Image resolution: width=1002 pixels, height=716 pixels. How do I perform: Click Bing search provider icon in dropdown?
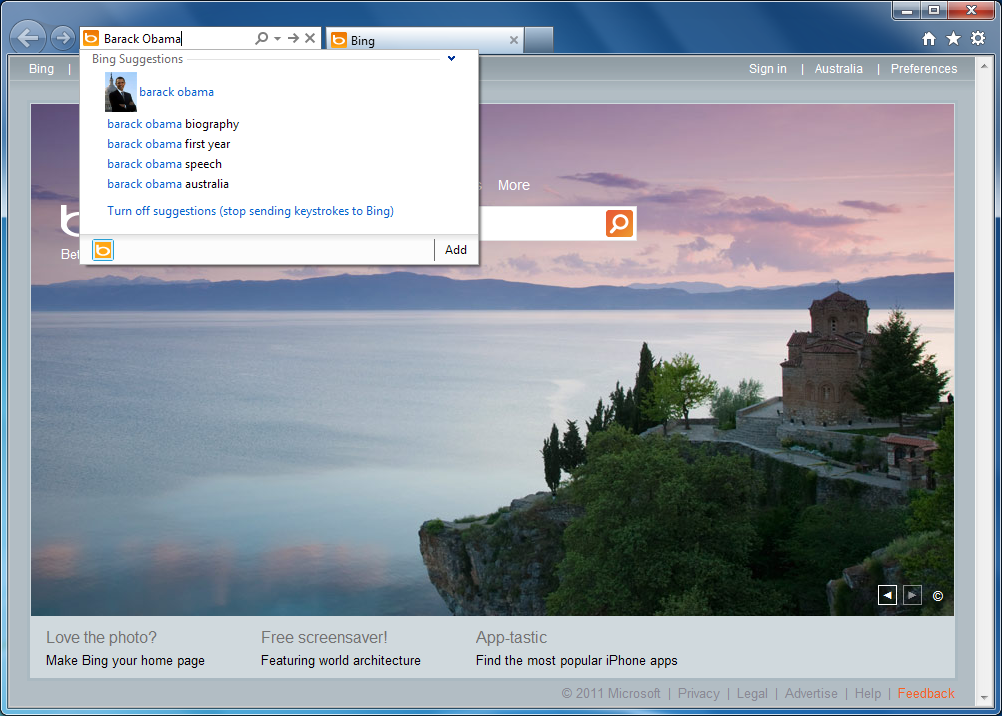pos(103,250)
